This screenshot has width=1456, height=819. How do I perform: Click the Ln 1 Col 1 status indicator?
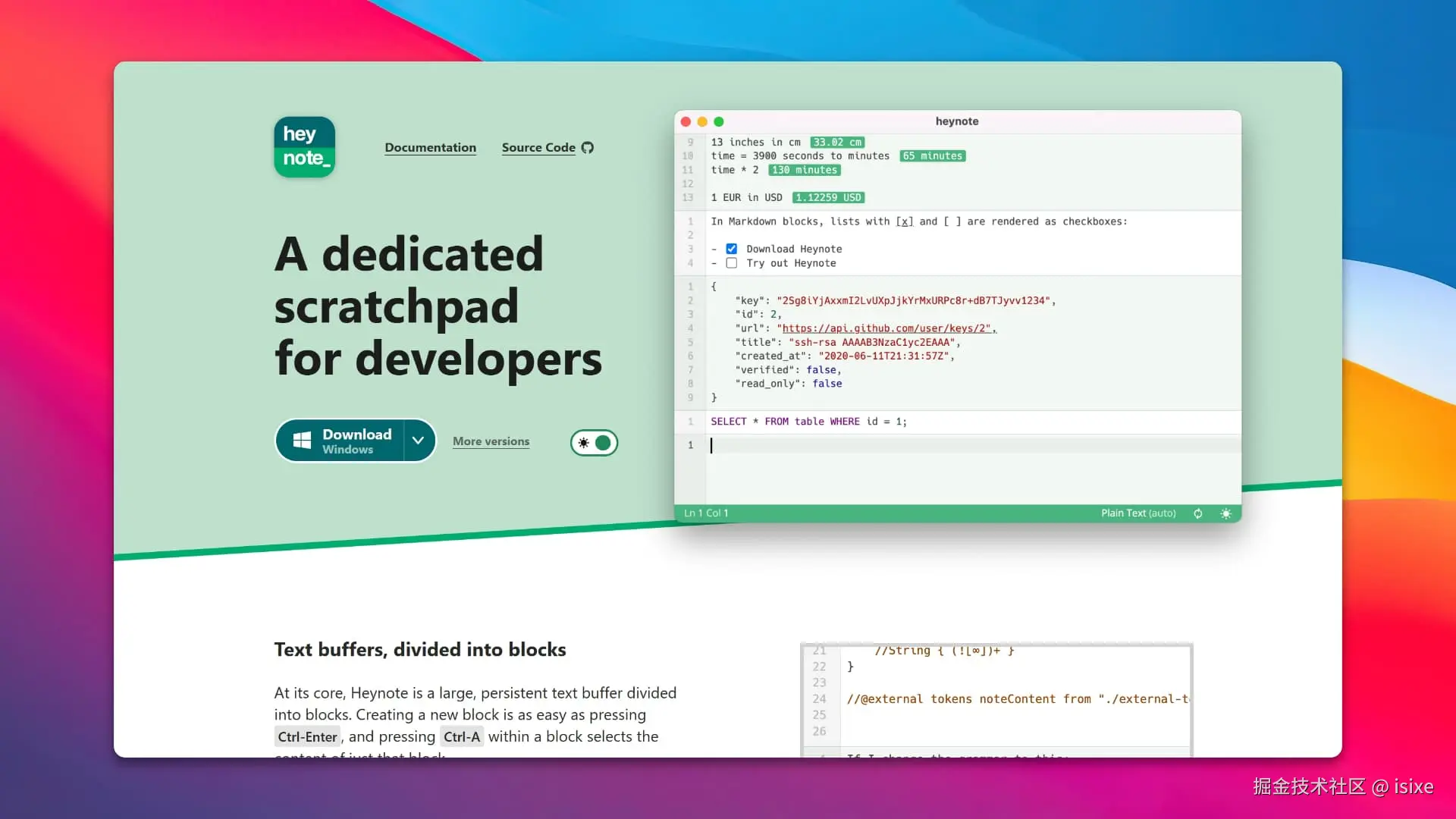pos(706,513)
